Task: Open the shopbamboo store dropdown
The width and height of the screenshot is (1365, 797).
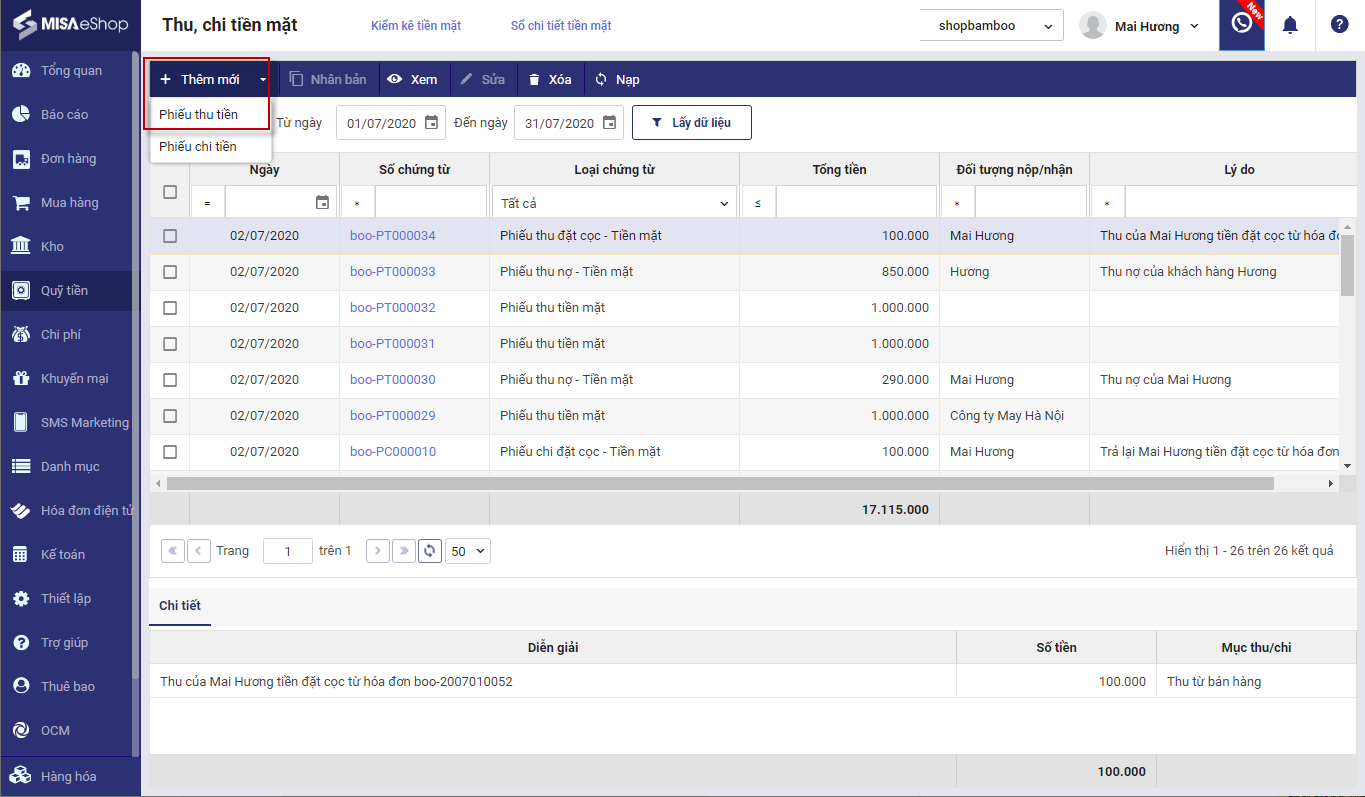Action: coord(991,26)
